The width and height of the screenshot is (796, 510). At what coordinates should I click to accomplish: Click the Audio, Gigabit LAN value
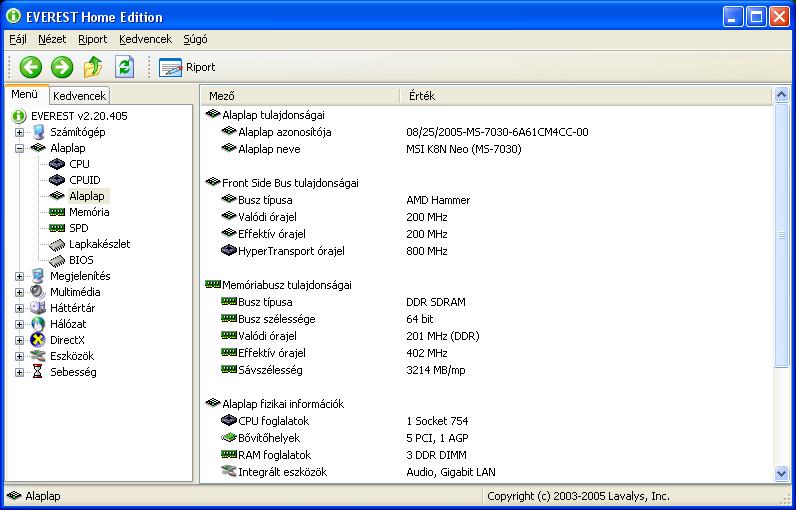[451, 472]
